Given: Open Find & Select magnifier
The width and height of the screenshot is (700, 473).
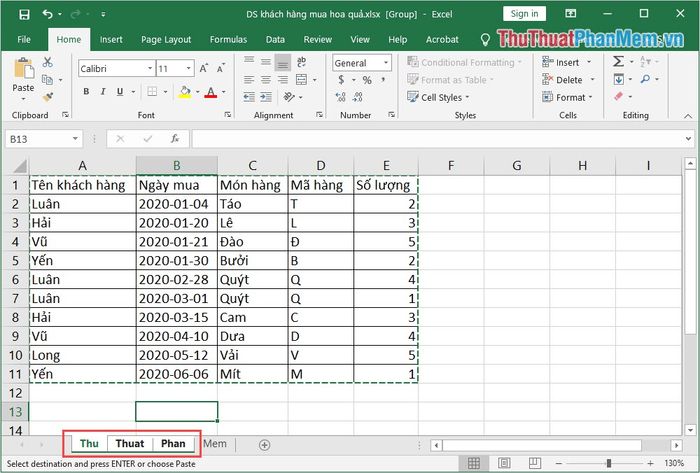Looking at the screenshot, I should [646, 79].
